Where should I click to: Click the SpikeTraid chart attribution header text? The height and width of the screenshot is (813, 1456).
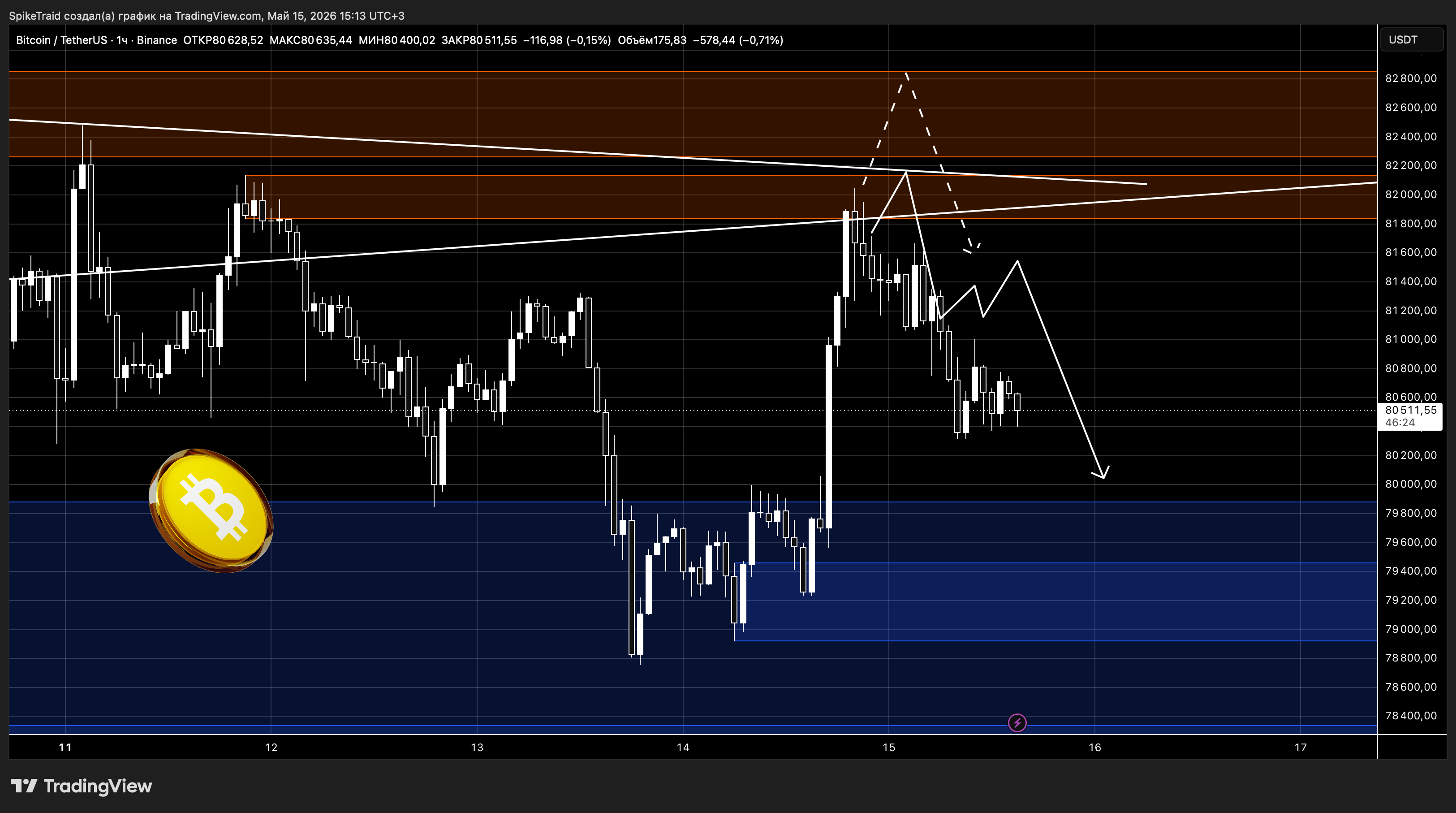coord(207,16)
